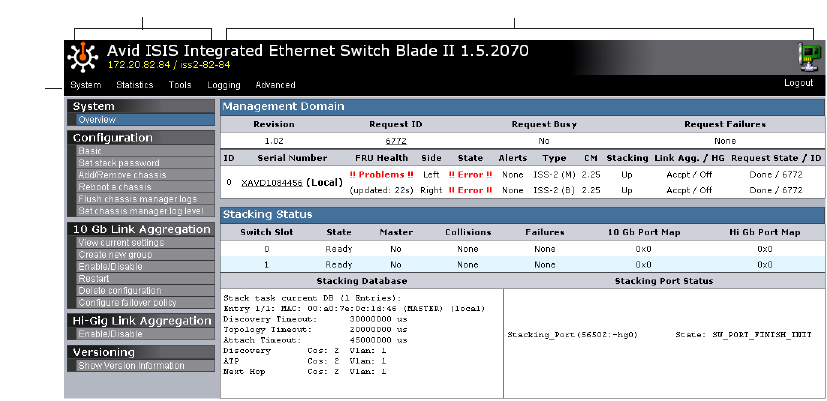Click the updated: 22s text

click(x=381, y=190)
